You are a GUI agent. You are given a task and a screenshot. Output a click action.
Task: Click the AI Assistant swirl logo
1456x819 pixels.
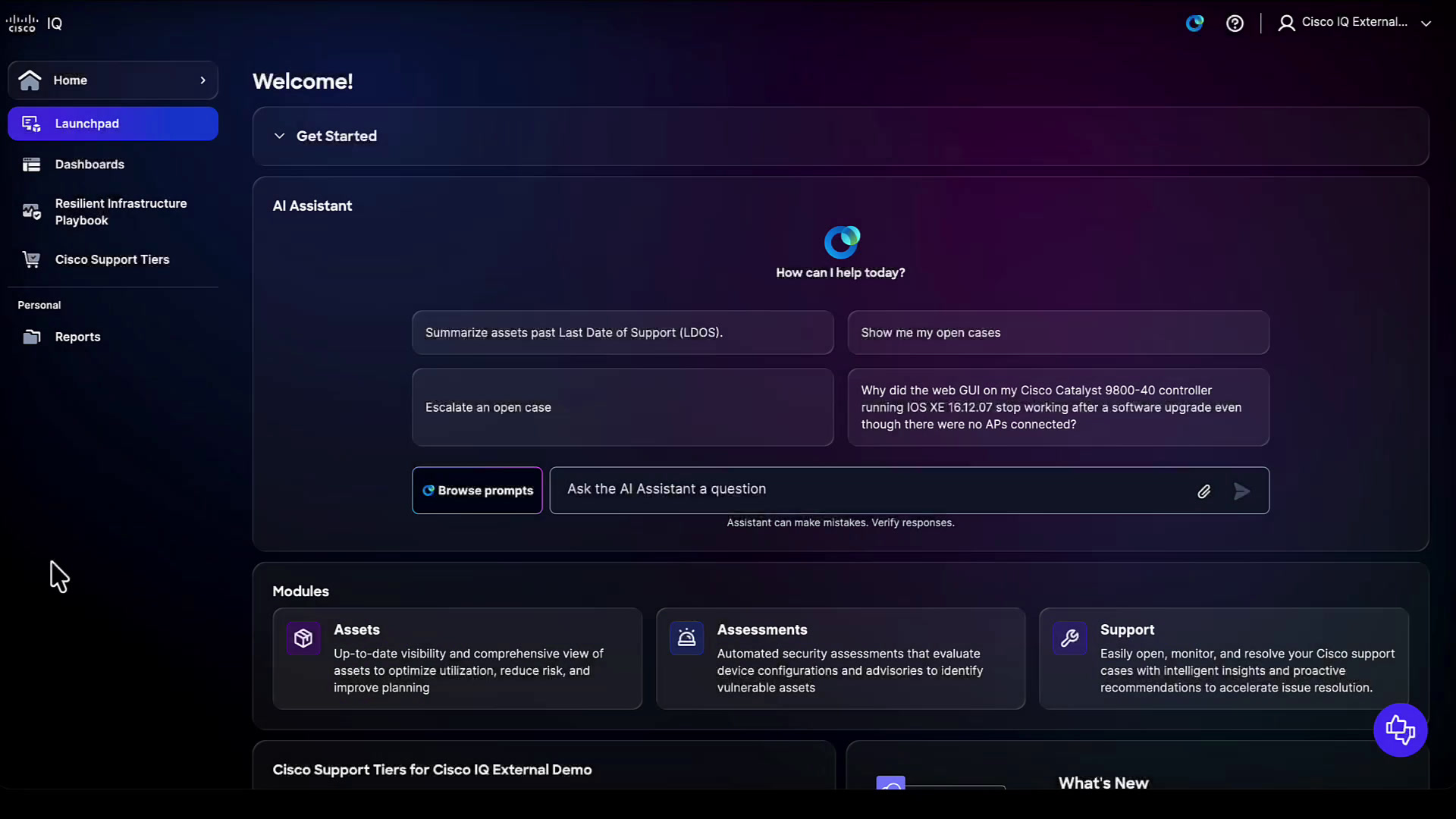(x=842, y=242)
